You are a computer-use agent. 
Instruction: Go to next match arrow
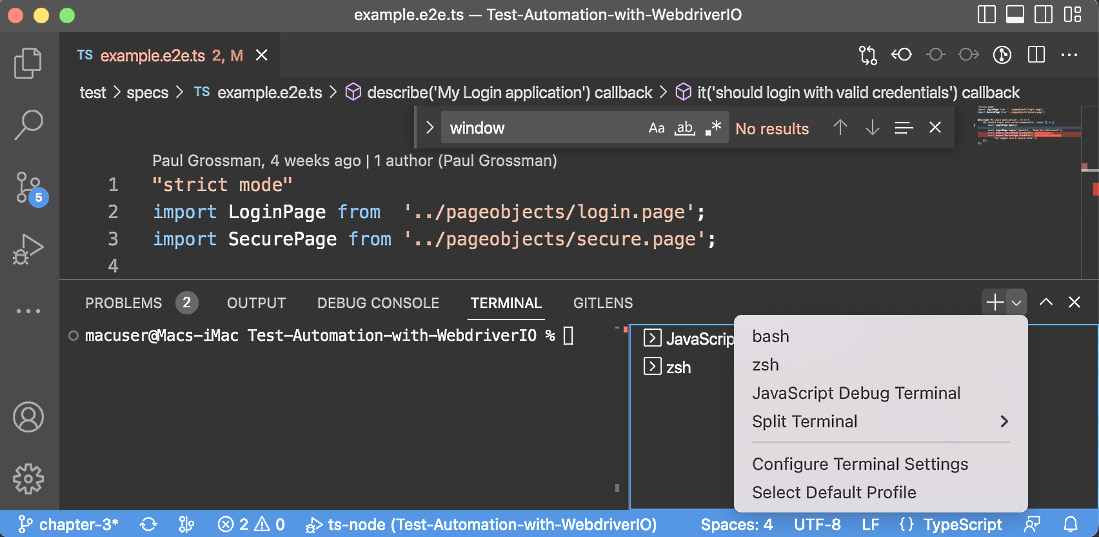click(872, 128)
